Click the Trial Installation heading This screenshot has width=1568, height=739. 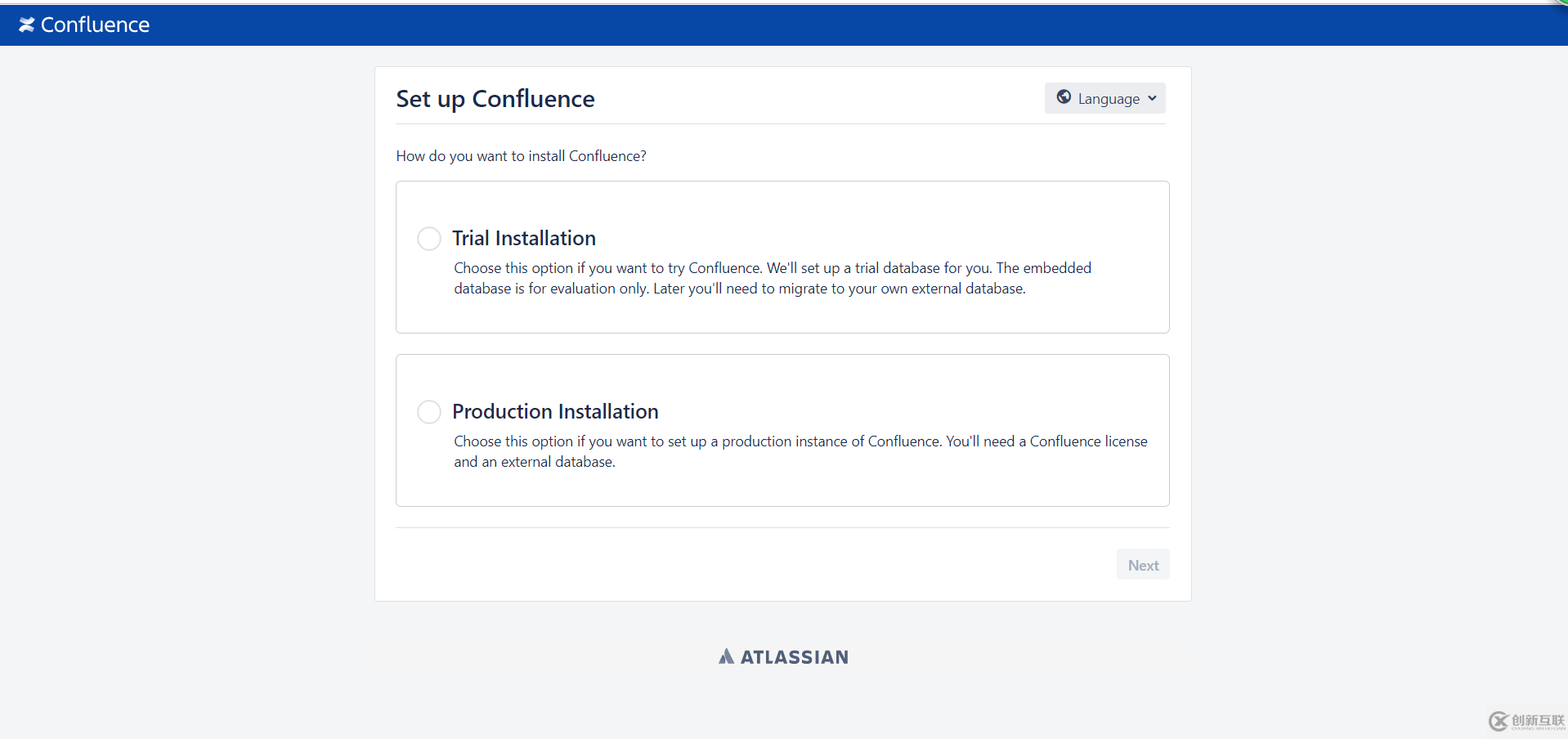click(524, 238)
